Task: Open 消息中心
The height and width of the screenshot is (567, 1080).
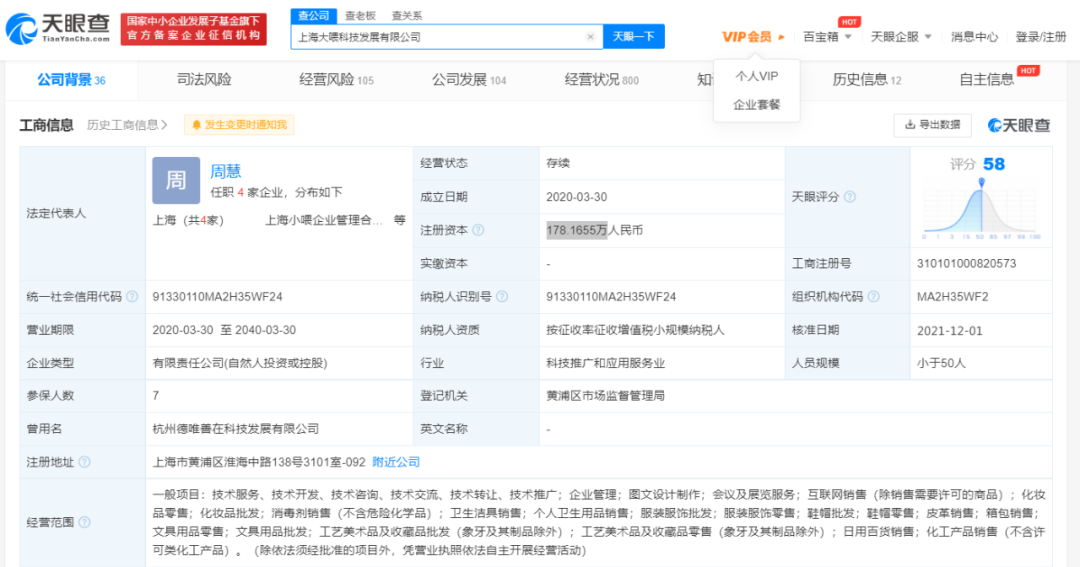Action: tap(974, 37)
